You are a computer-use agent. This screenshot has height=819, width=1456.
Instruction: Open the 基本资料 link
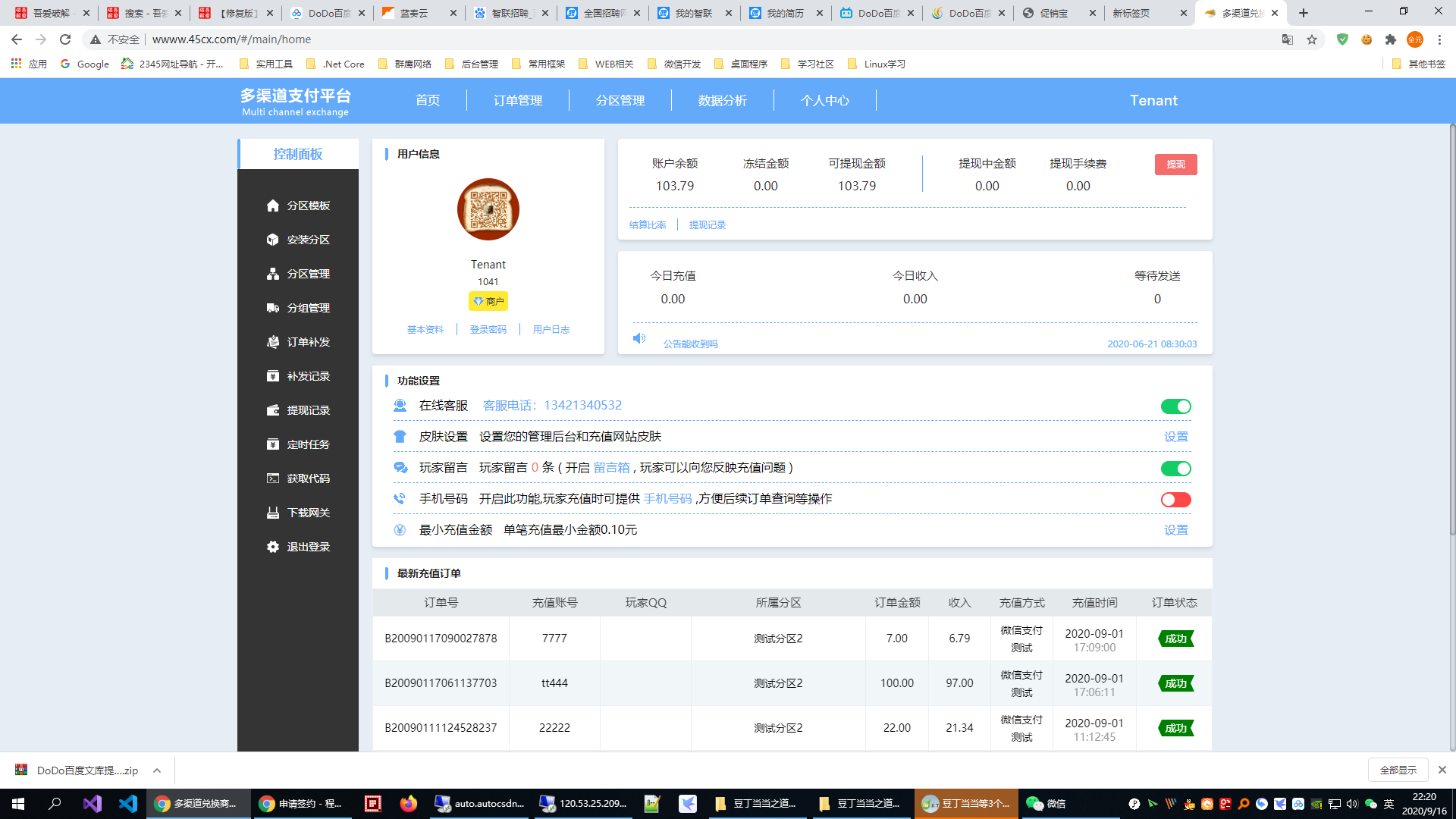425,330
